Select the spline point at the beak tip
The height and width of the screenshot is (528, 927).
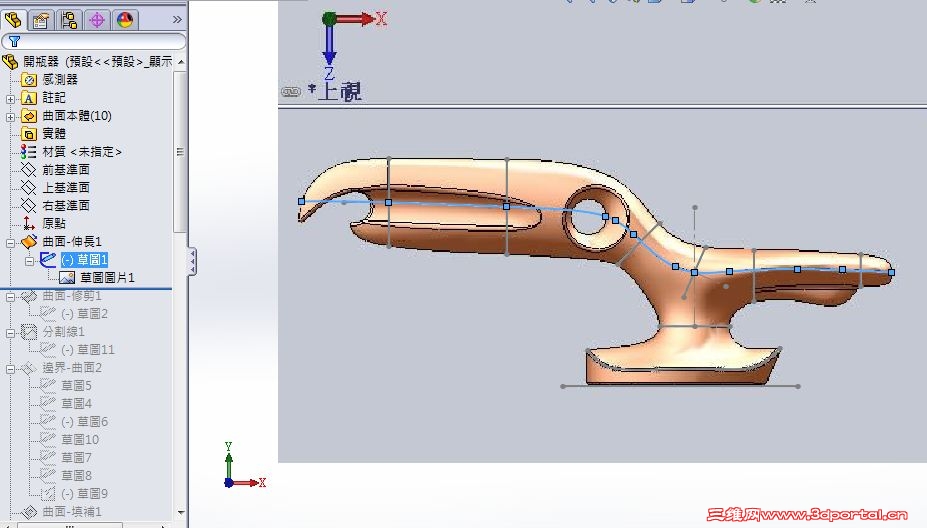[x=302, y=202]
